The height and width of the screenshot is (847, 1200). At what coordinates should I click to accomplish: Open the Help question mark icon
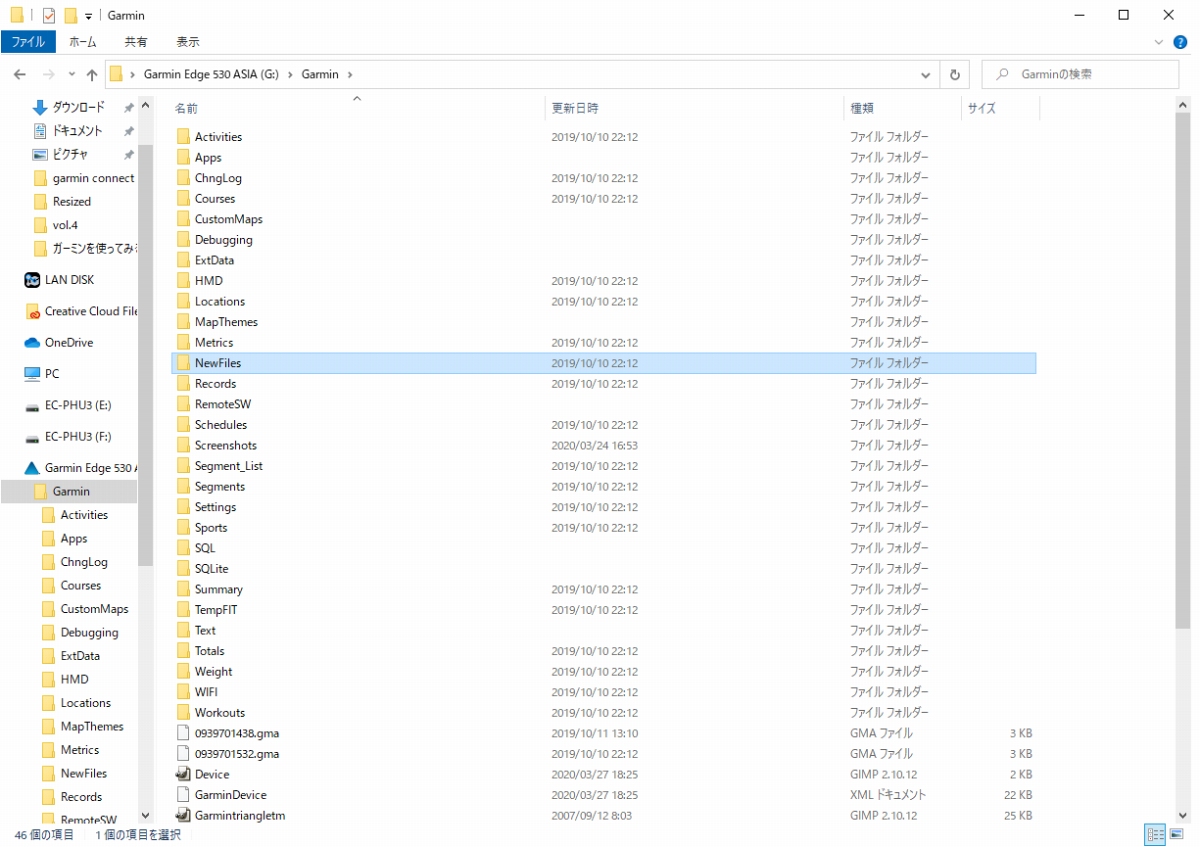click(1180, 42)
